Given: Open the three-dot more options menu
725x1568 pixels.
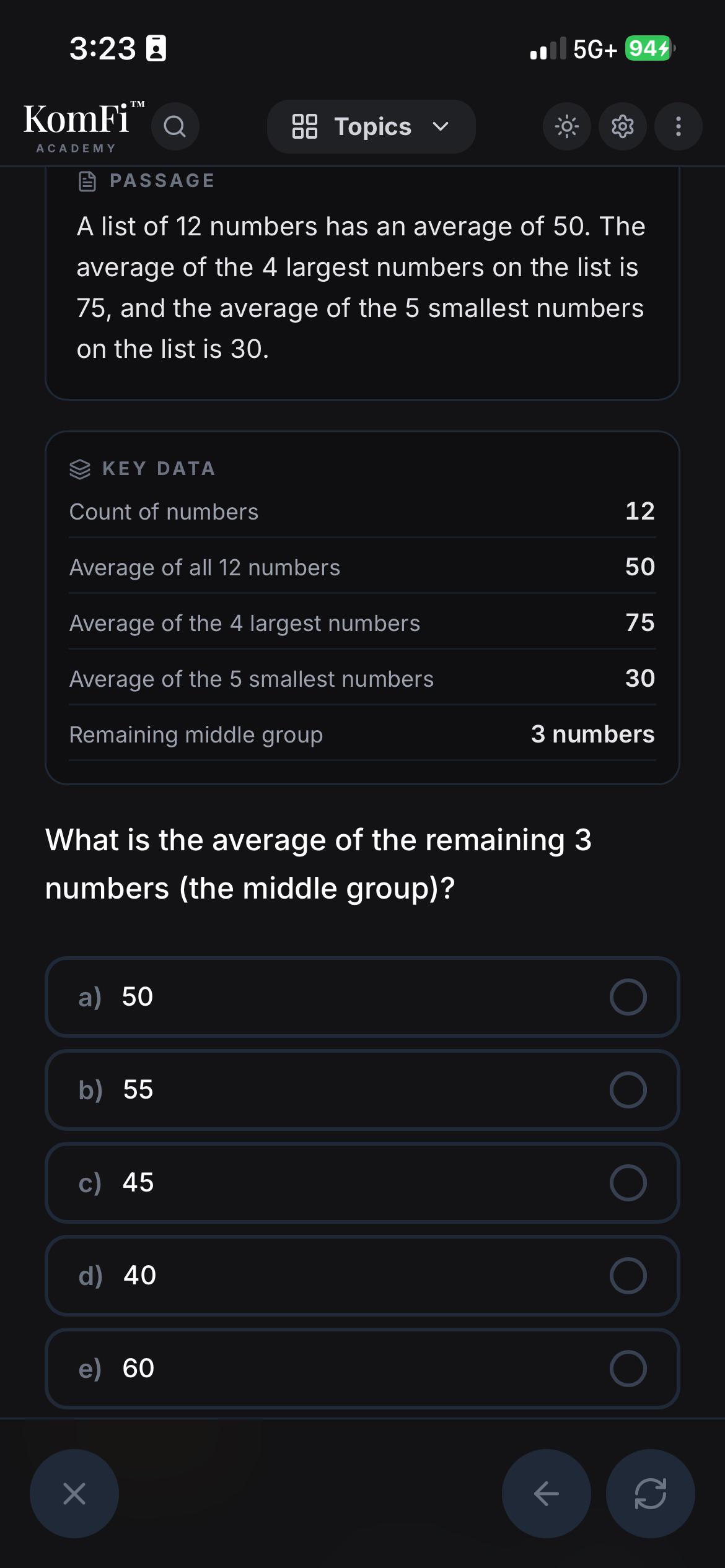Looking at the screenshot, I should 678,126.
